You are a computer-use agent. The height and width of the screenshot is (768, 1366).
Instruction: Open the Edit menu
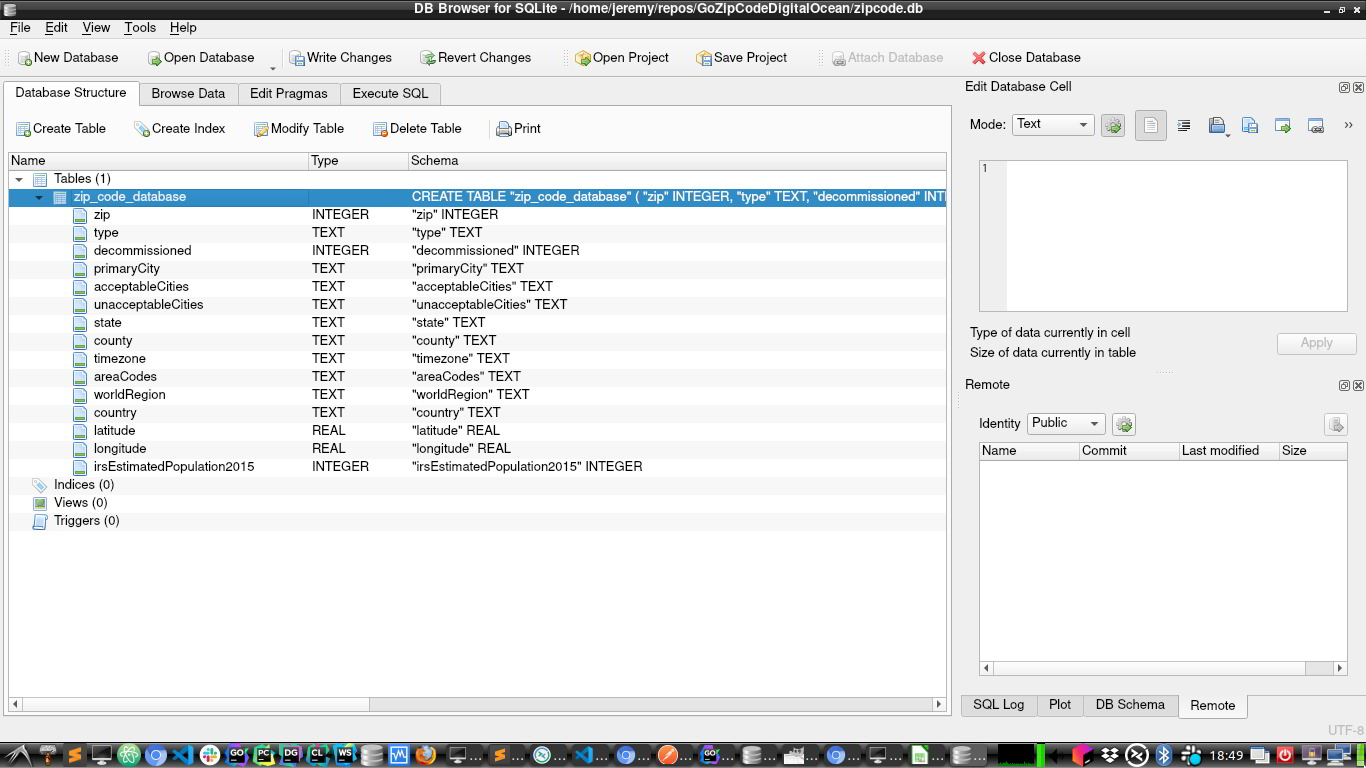pyautogui.click(x=56, y=28)
